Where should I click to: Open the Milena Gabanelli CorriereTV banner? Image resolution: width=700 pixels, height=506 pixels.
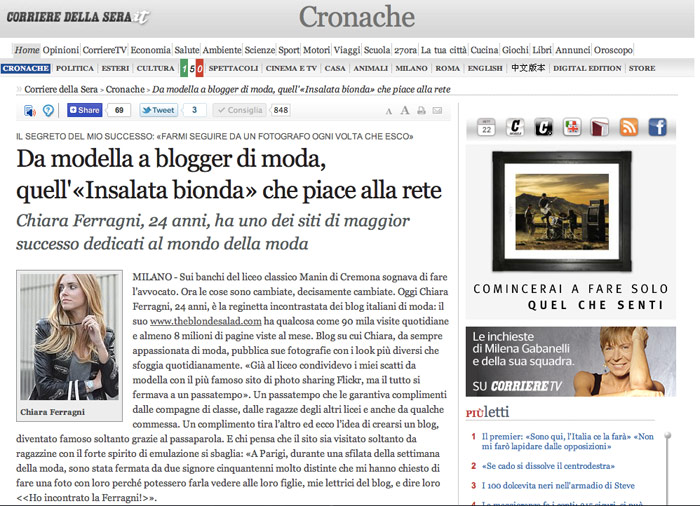point(569,361)
